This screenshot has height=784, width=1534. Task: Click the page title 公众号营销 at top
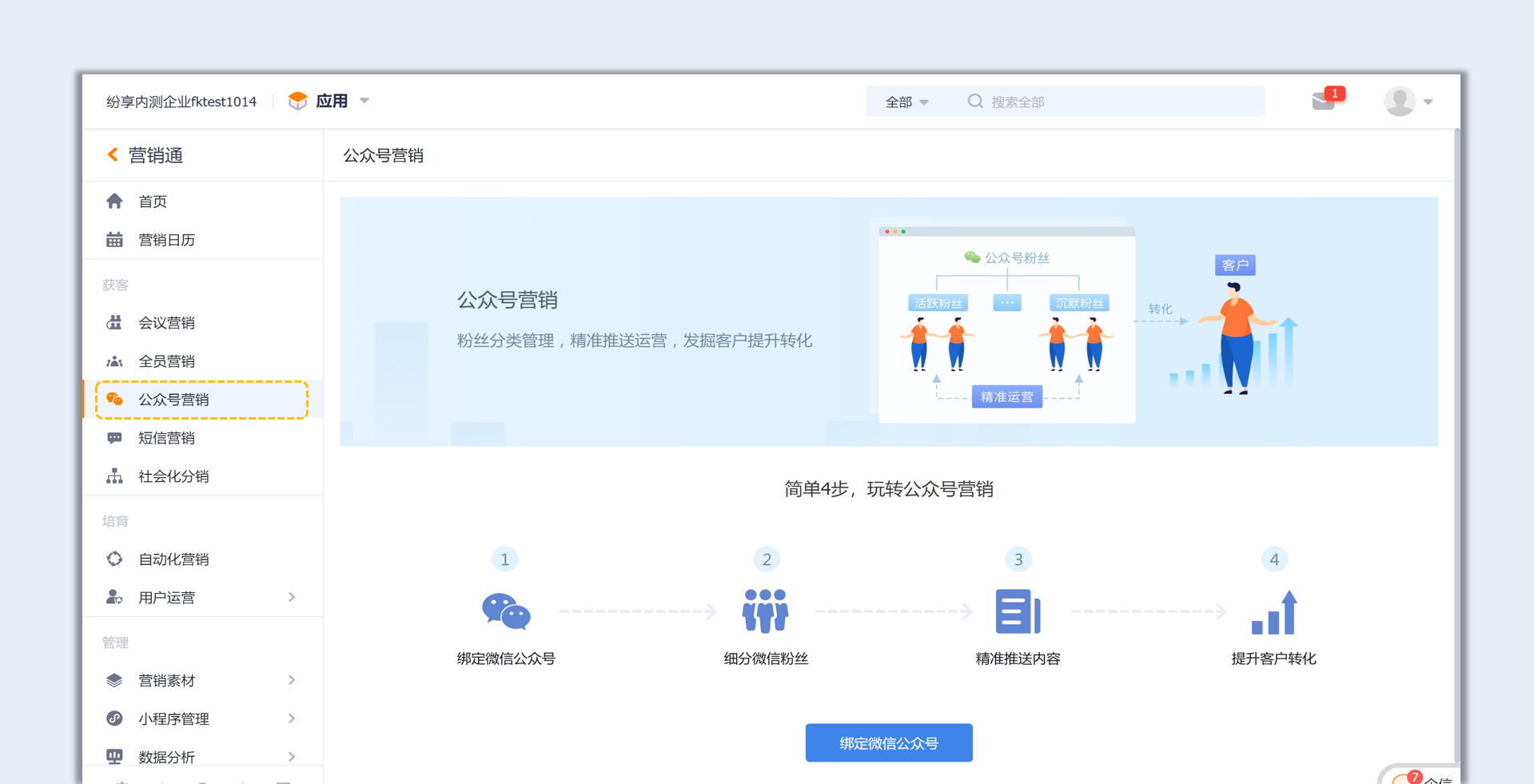[x=384, y=155]
